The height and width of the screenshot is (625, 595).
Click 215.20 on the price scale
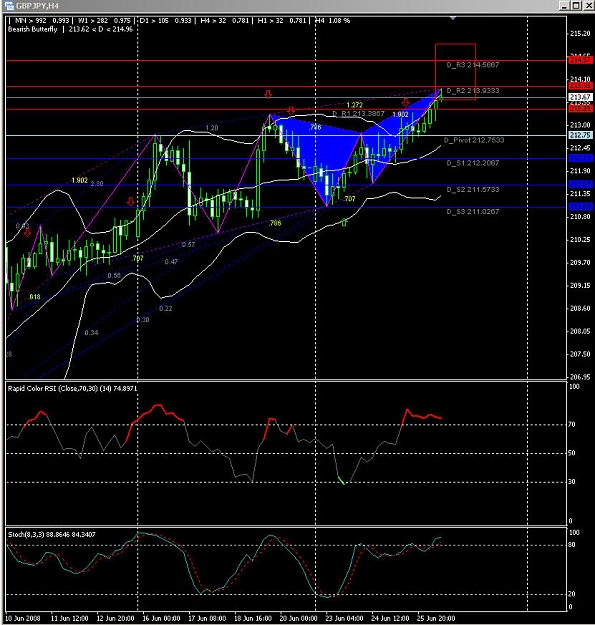(x=580, y=34)
